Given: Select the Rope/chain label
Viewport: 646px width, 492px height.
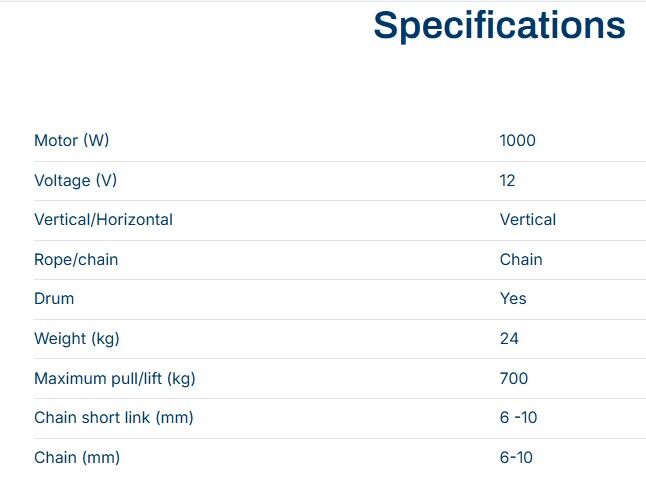Looking at the screenshot, I should point(76,260).
